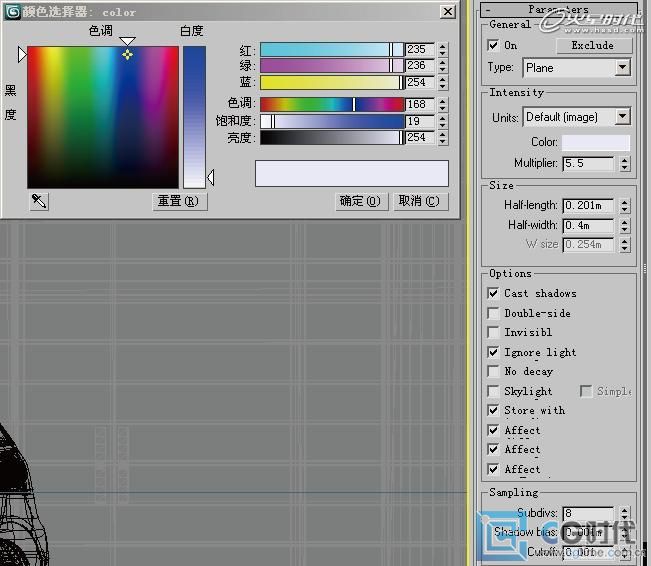Click the blue value spinner

[x=443, y=82]
